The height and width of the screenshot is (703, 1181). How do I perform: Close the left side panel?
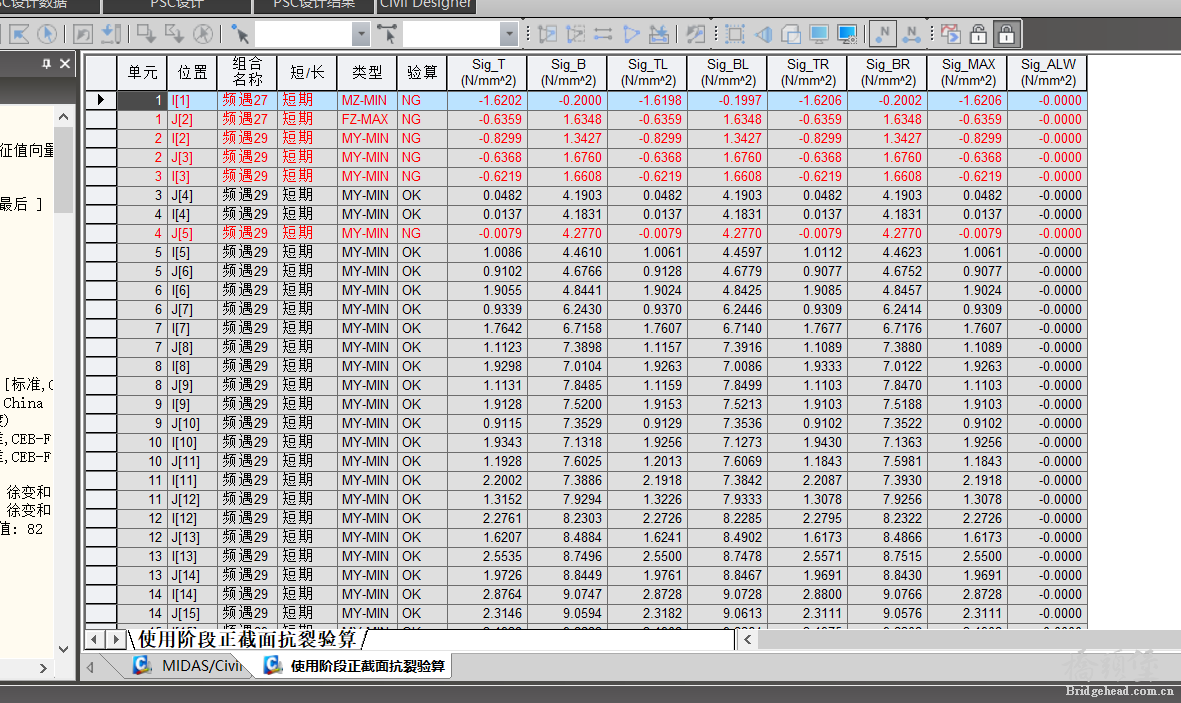65,64
